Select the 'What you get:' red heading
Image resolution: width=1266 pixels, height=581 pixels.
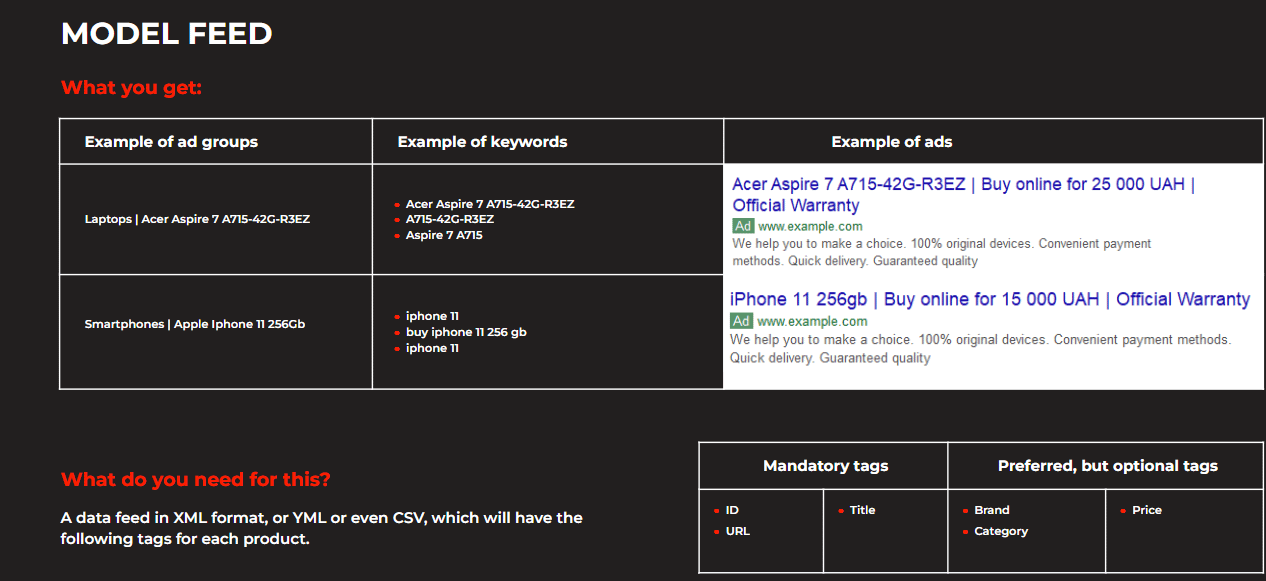point(132,88)
